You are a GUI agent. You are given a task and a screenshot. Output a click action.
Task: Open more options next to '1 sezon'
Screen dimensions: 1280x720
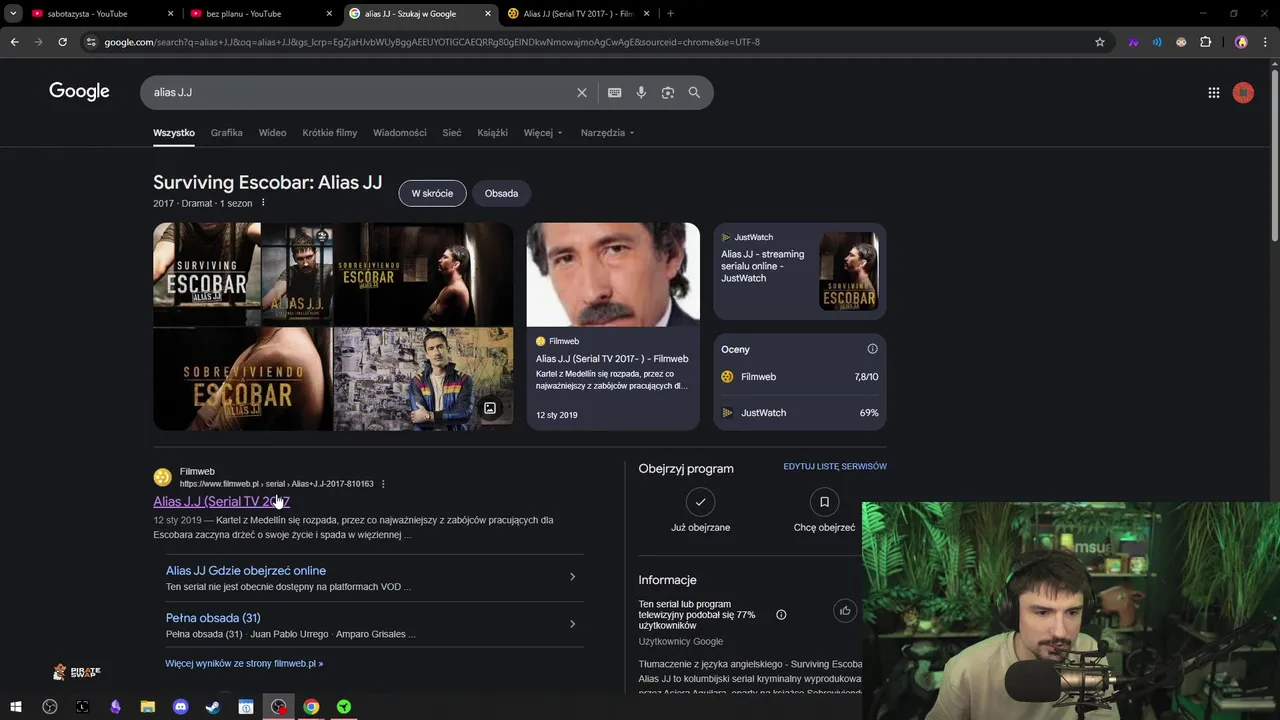point(263,203)
